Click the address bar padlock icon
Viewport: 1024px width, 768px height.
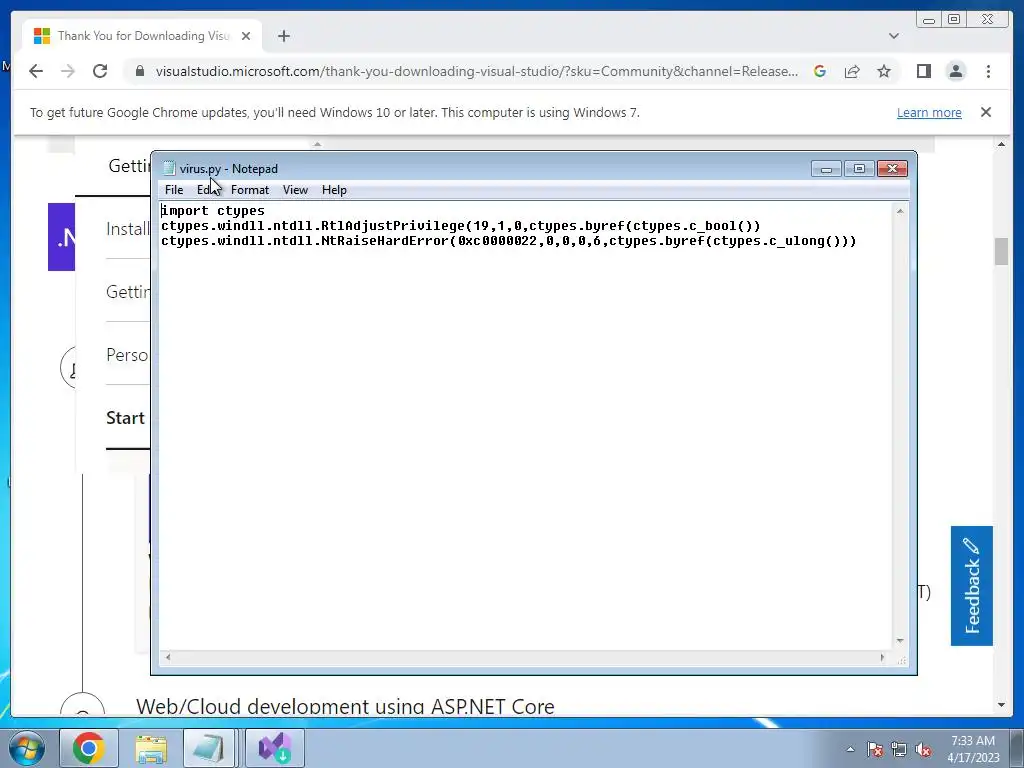coord(140,71)
